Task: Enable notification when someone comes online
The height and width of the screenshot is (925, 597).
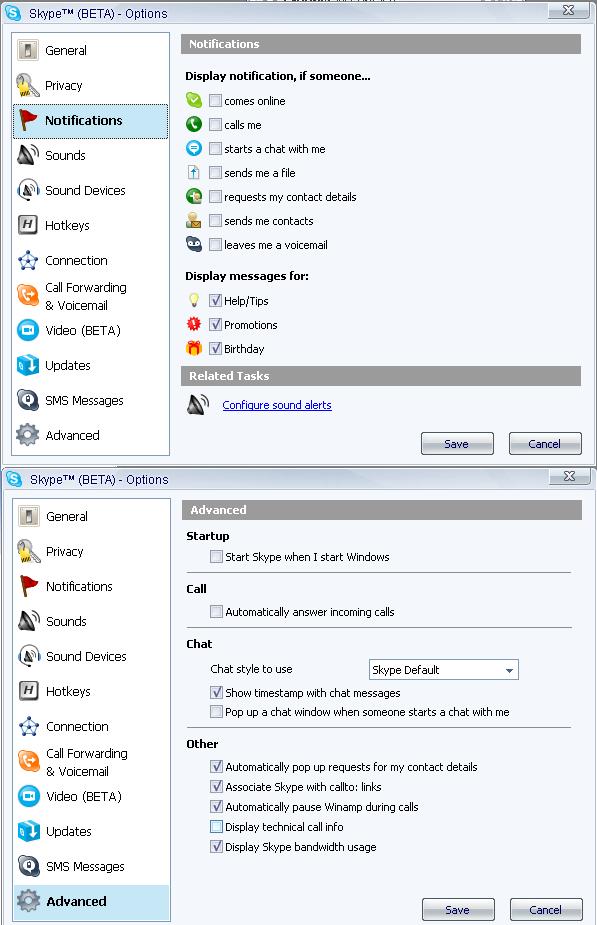Action: click(215, 100)
